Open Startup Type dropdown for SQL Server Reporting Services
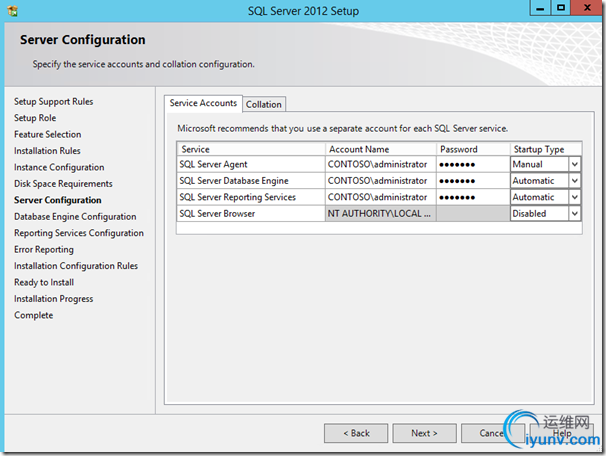 tap(574, 197)
